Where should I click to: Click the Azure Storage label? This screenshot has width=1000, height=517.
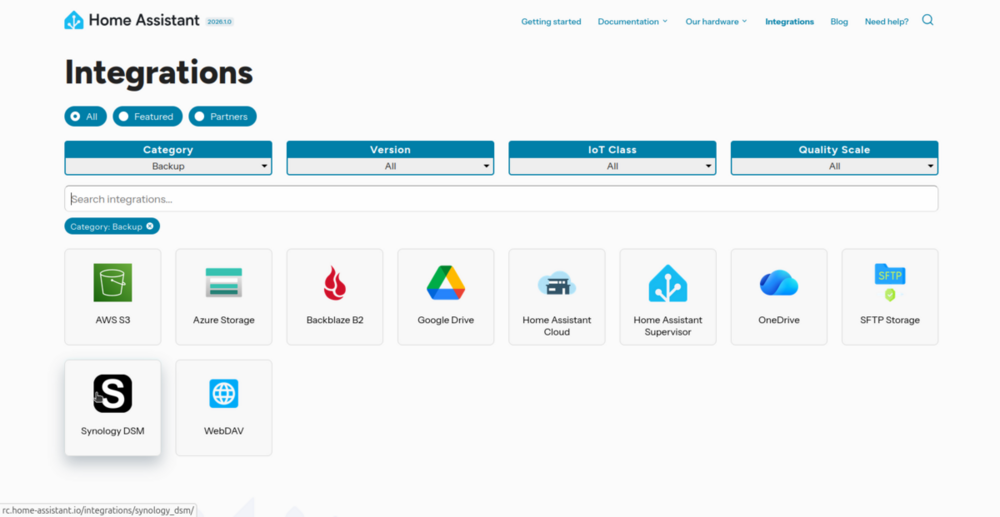point(224,320)
